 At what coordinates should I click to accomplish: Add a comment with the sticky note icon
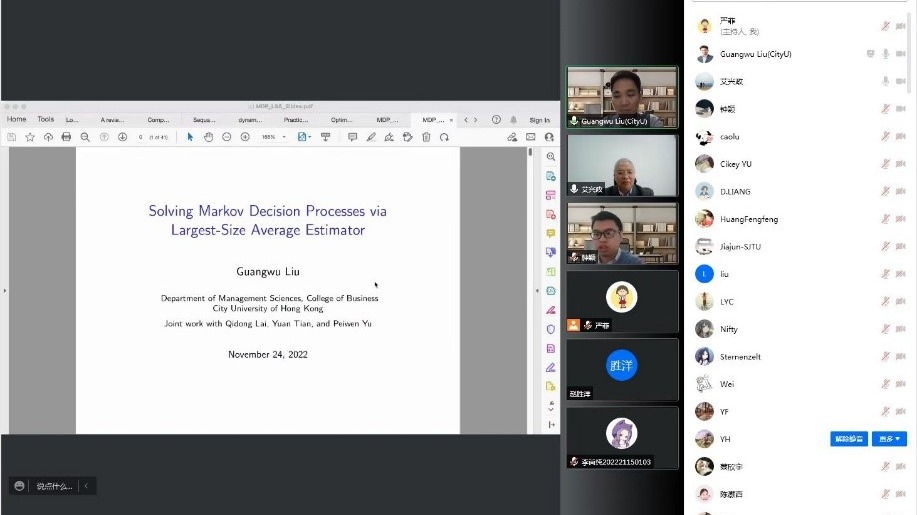[352, 137]
